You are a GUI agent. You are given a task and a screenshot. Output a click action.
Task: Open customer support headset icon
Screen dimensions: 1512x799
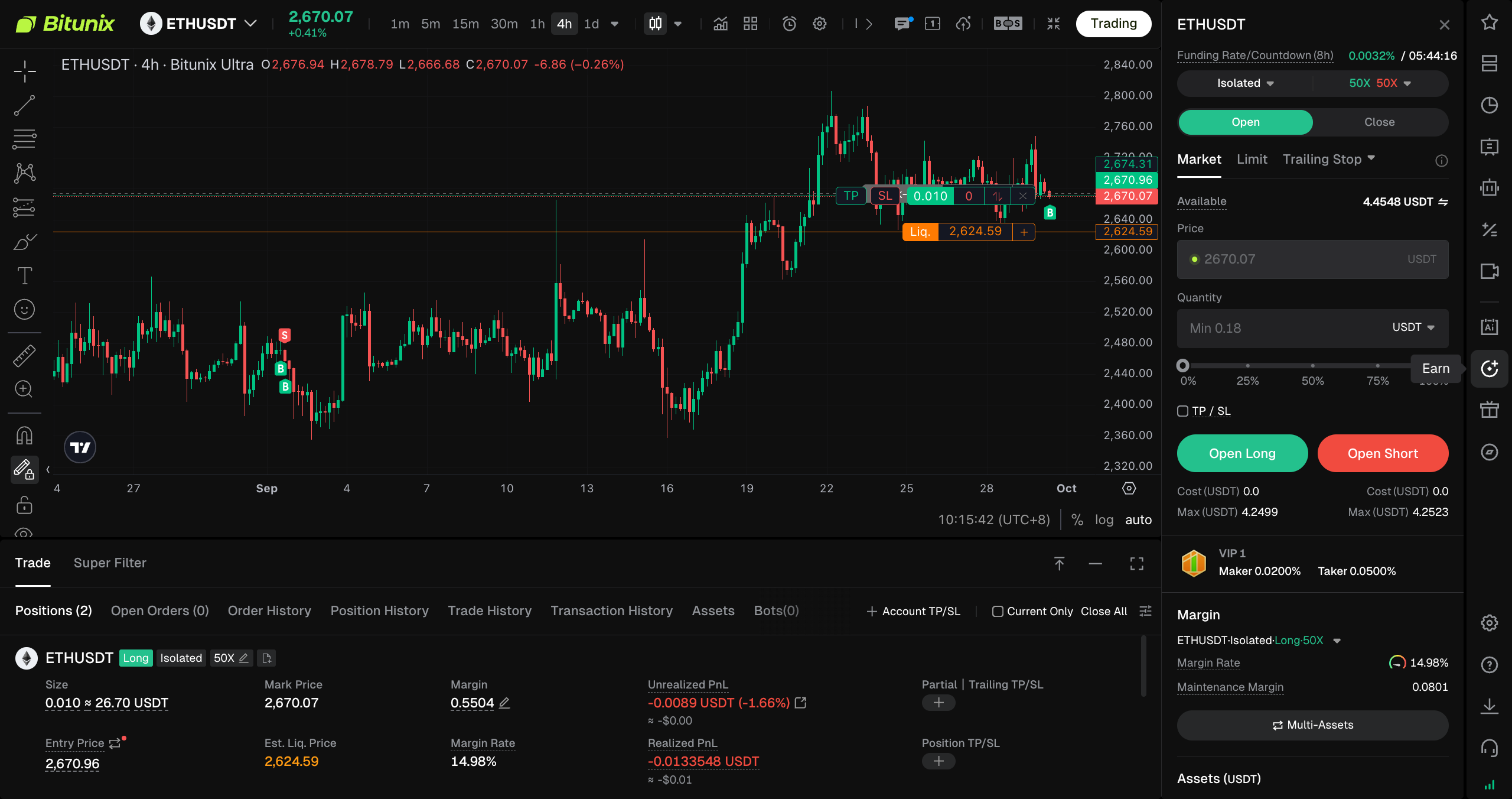[x=1489, y=748]
